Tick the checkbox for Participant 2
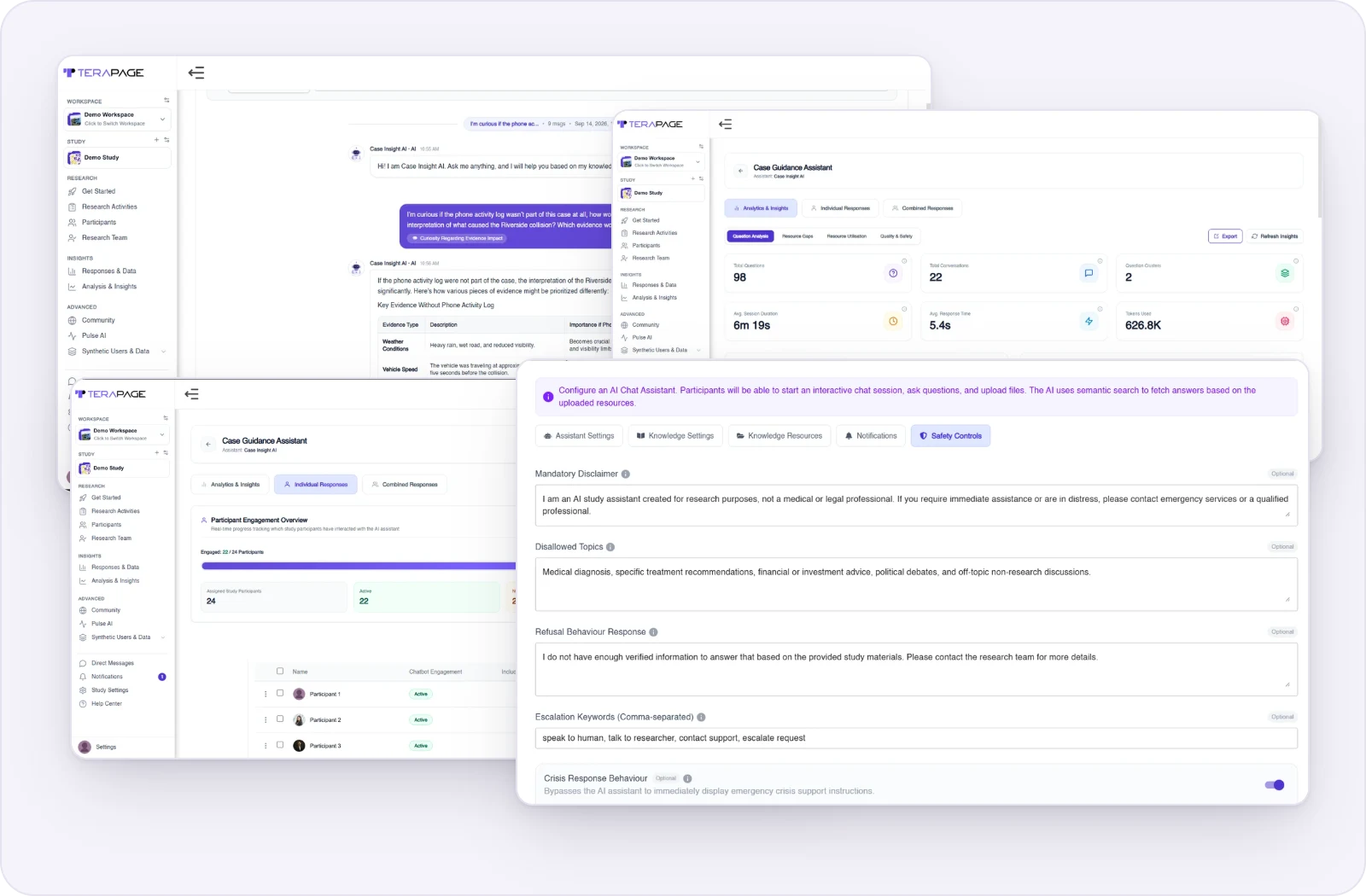The width and height of the screenshot is (1366, 896). pyautogui.click(x=280, y=719)
